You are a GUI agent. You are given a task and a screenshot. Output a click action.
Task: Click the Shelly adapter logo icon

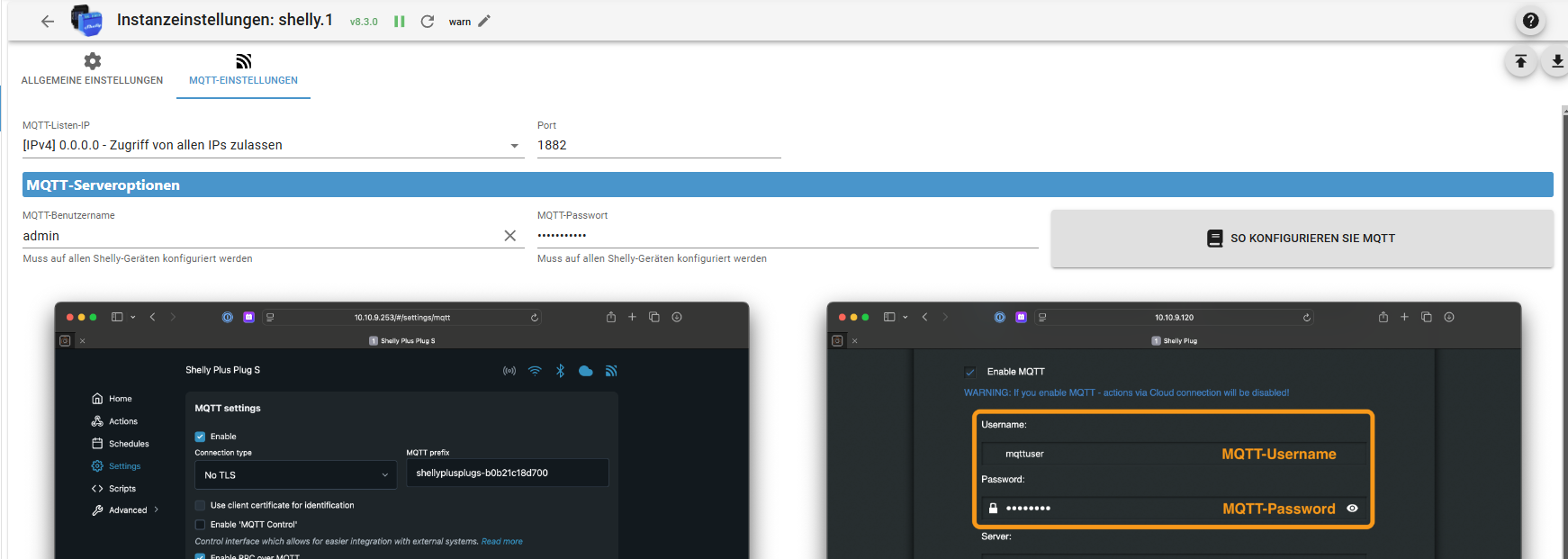[86, 21]
